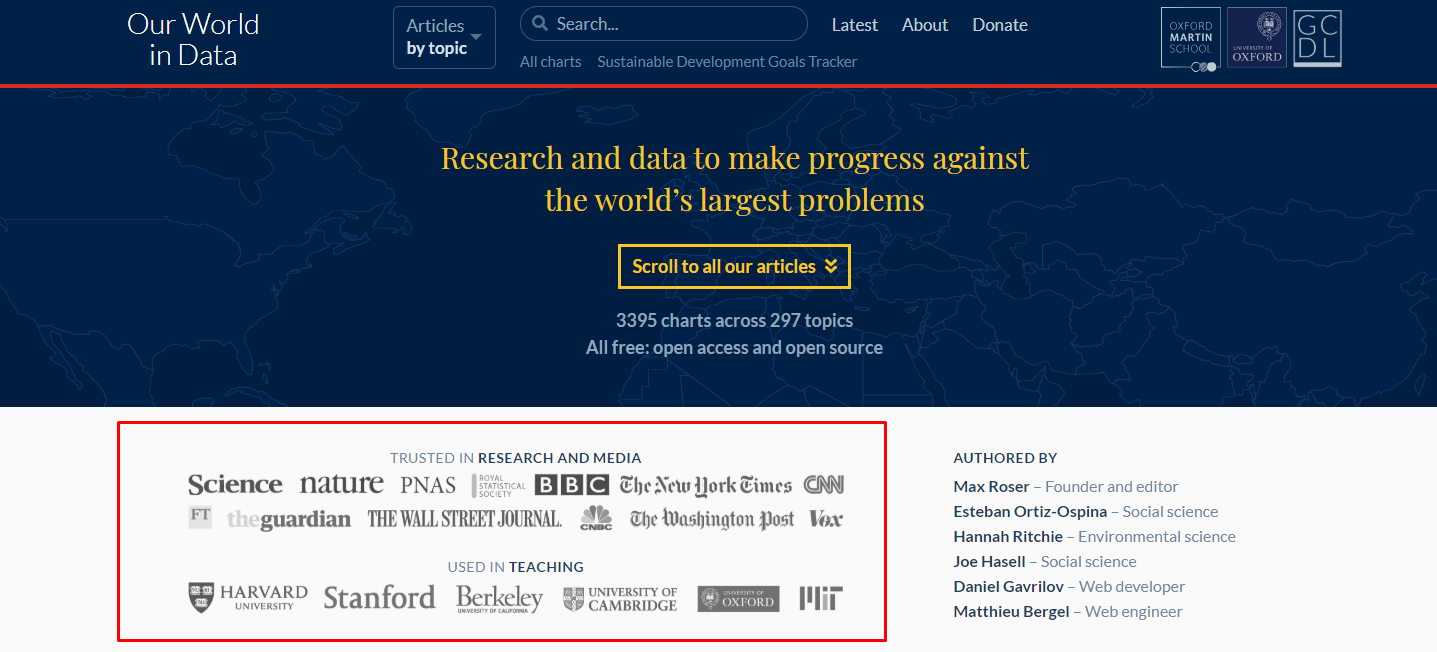Click the Oxford Martin School logo
The height and width of the screenshot is (652, 1437).
point(1190,39)
